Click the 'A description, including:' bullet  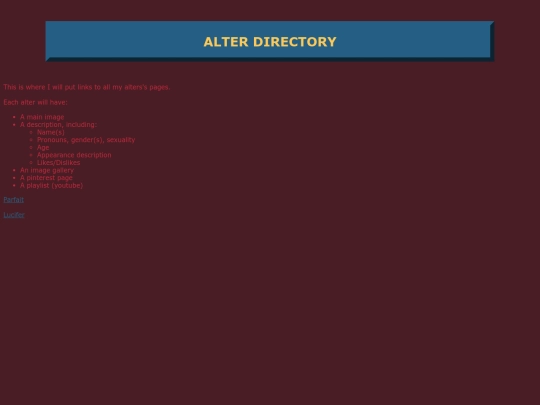[58, 125]
